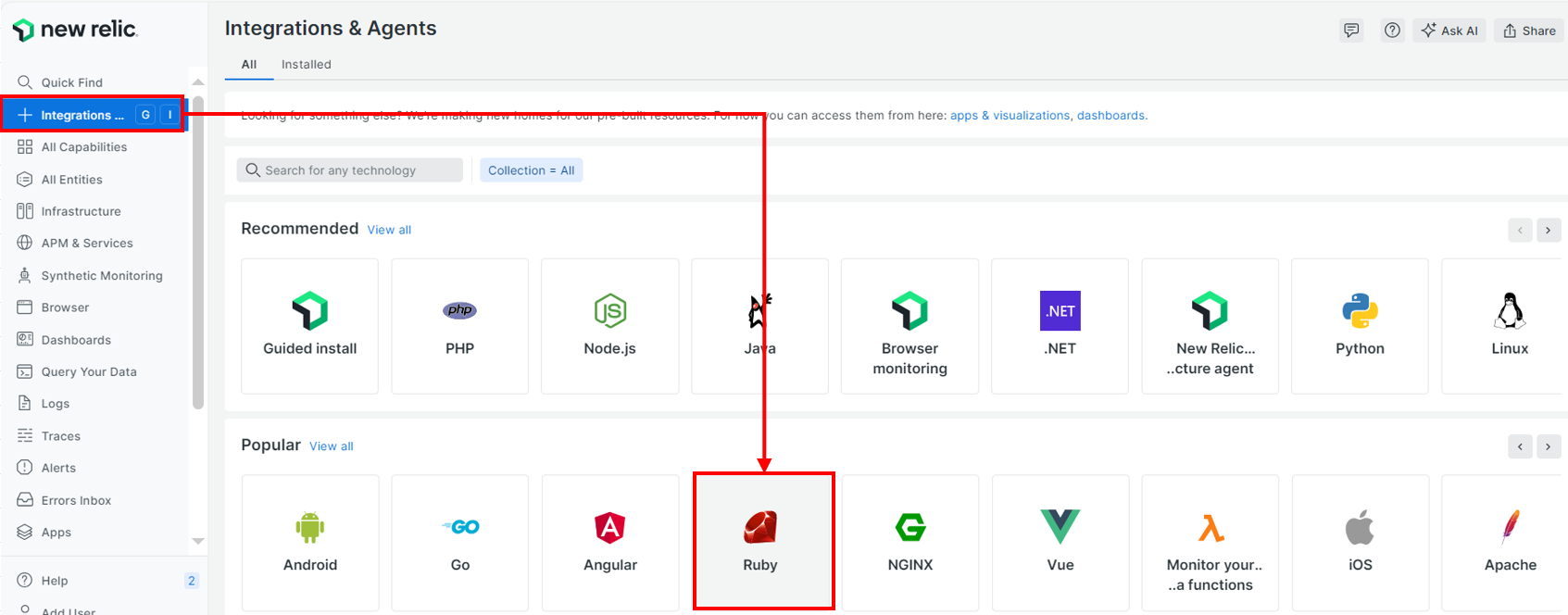Click the Search for any technology field
This screenshot has width=1568, height=615.
coord(350,170)
